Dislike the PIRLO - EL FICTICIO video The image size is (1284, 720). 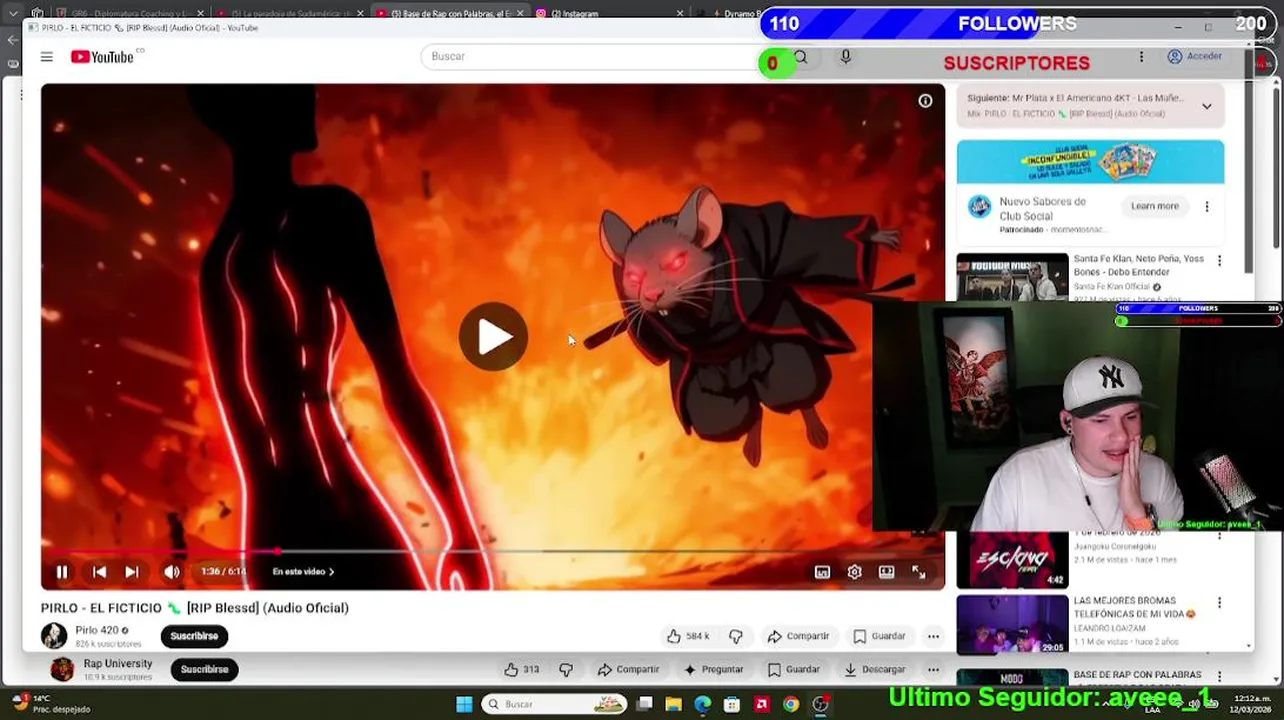[736, 636]
